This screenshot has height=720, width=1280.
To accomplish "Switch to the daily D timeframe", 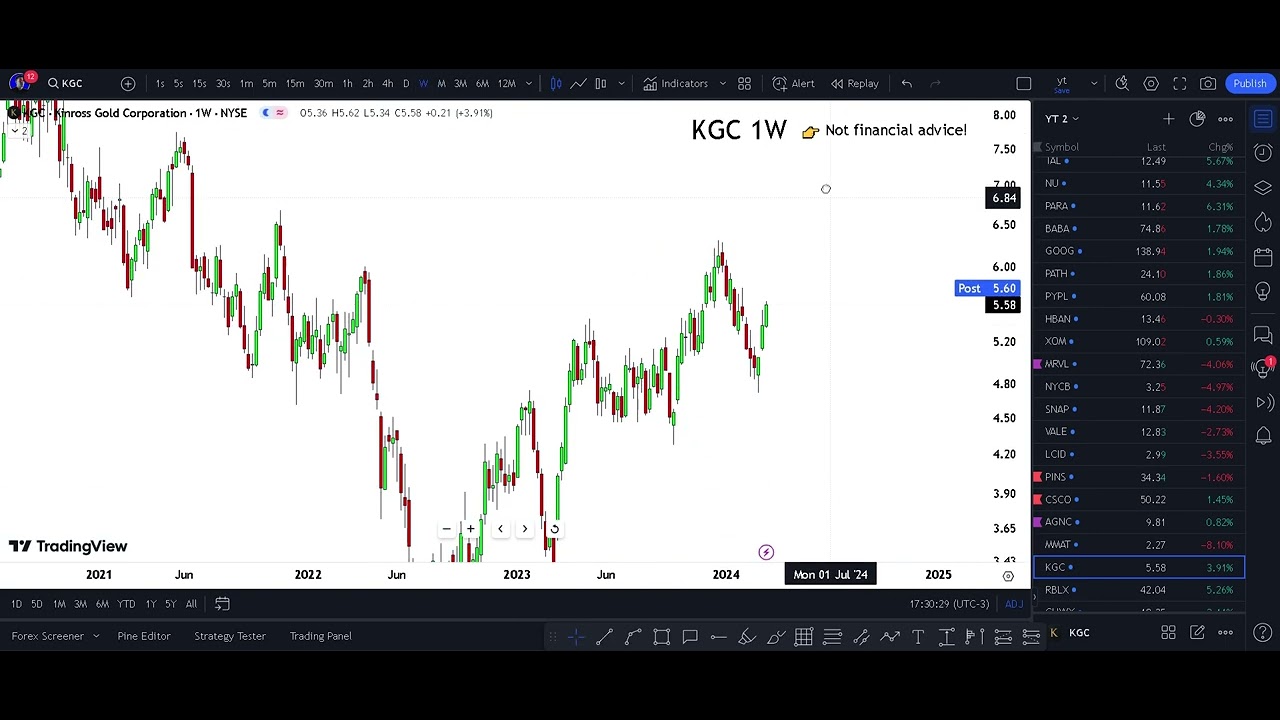I will point(405,83).
